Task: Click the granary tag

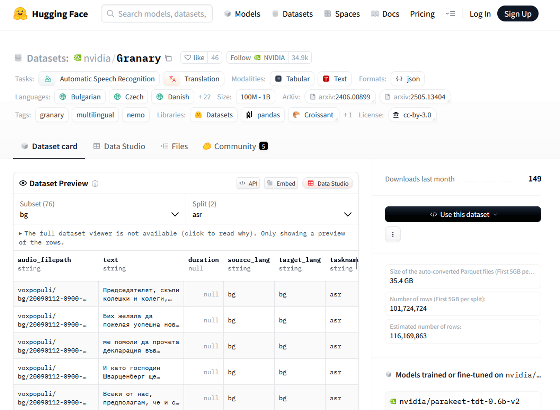Action: point(52,115)
